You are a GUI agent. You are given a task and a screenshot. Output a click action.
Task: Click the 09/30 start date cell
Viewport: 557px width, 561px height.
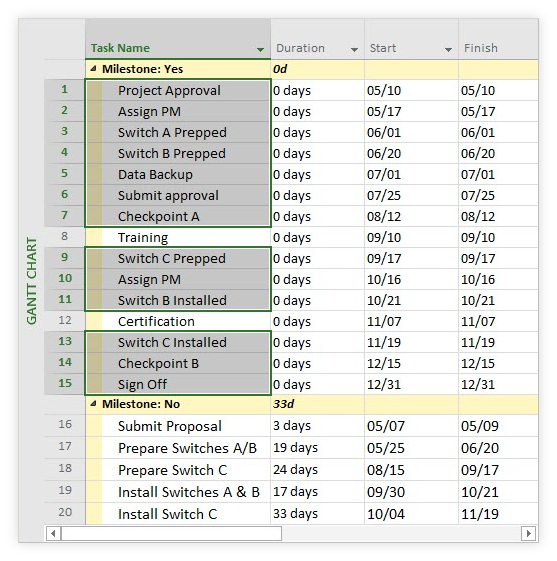[411, 492]
